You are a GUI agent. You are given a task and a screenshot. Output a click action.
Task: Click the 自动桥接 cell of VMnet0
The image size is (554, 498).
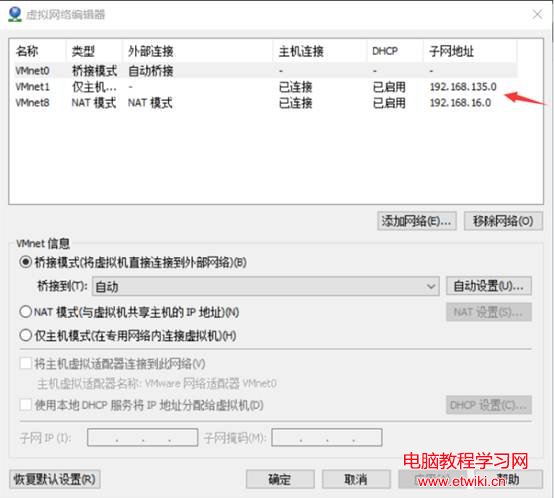[151, 71]
